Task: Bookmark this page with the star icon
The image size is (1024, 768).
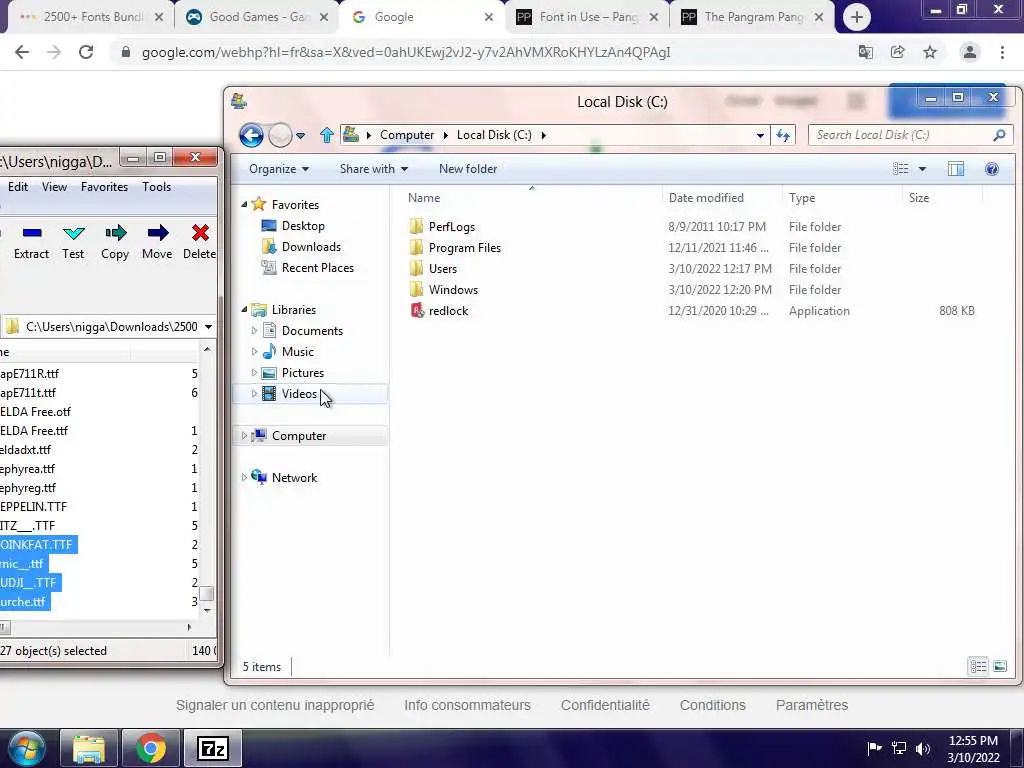Action: tap(930, 52)
